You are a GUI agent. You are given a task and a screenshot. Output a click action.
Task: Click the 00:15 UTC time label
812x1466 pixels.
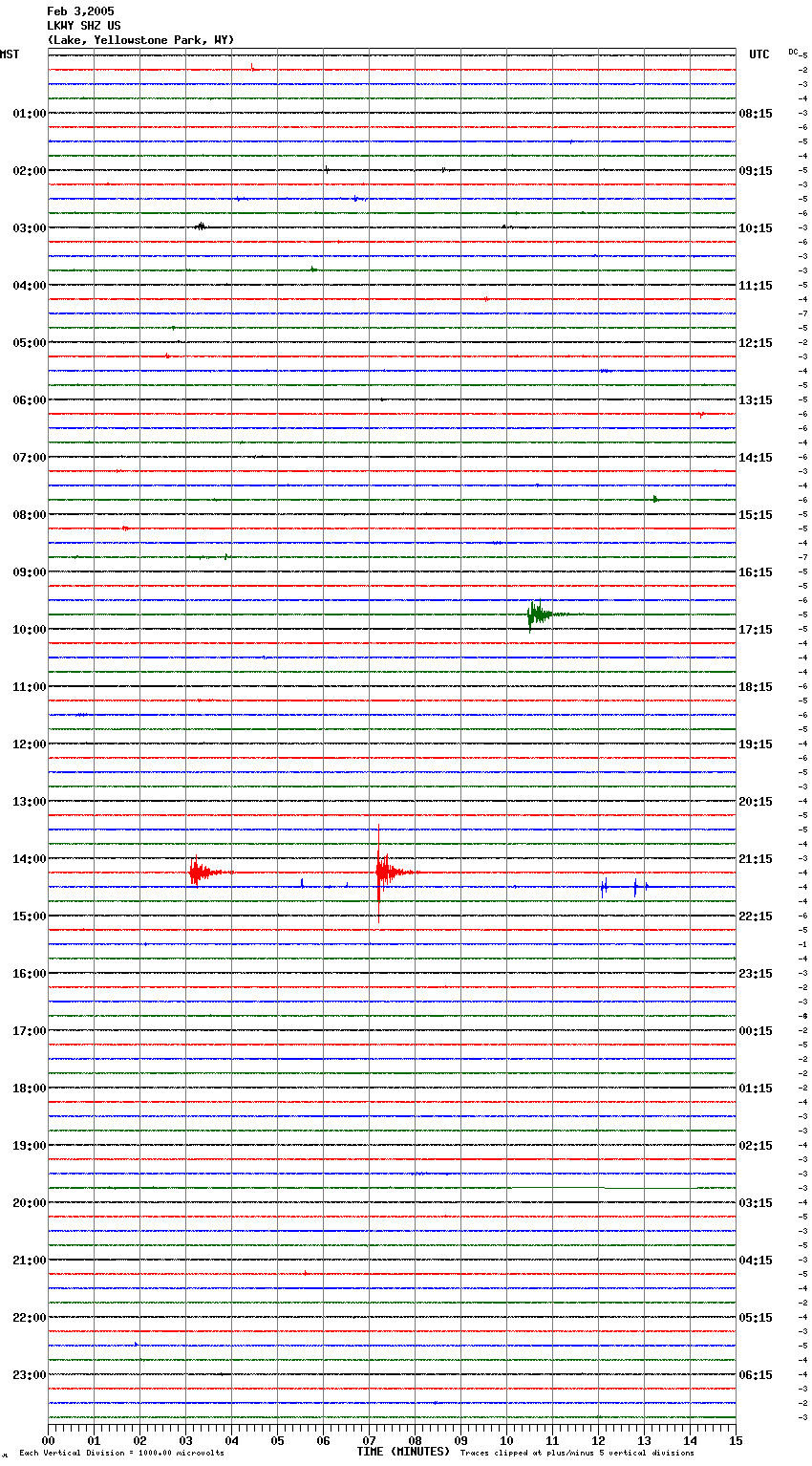756,1031
